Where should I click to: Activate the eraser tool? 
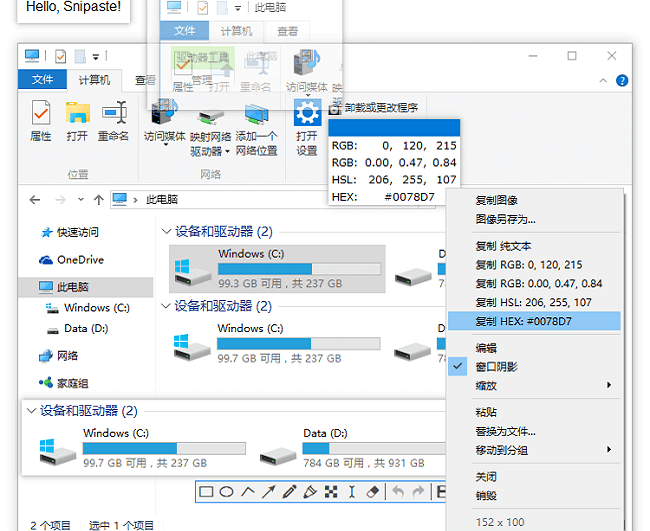coord(373,492)
